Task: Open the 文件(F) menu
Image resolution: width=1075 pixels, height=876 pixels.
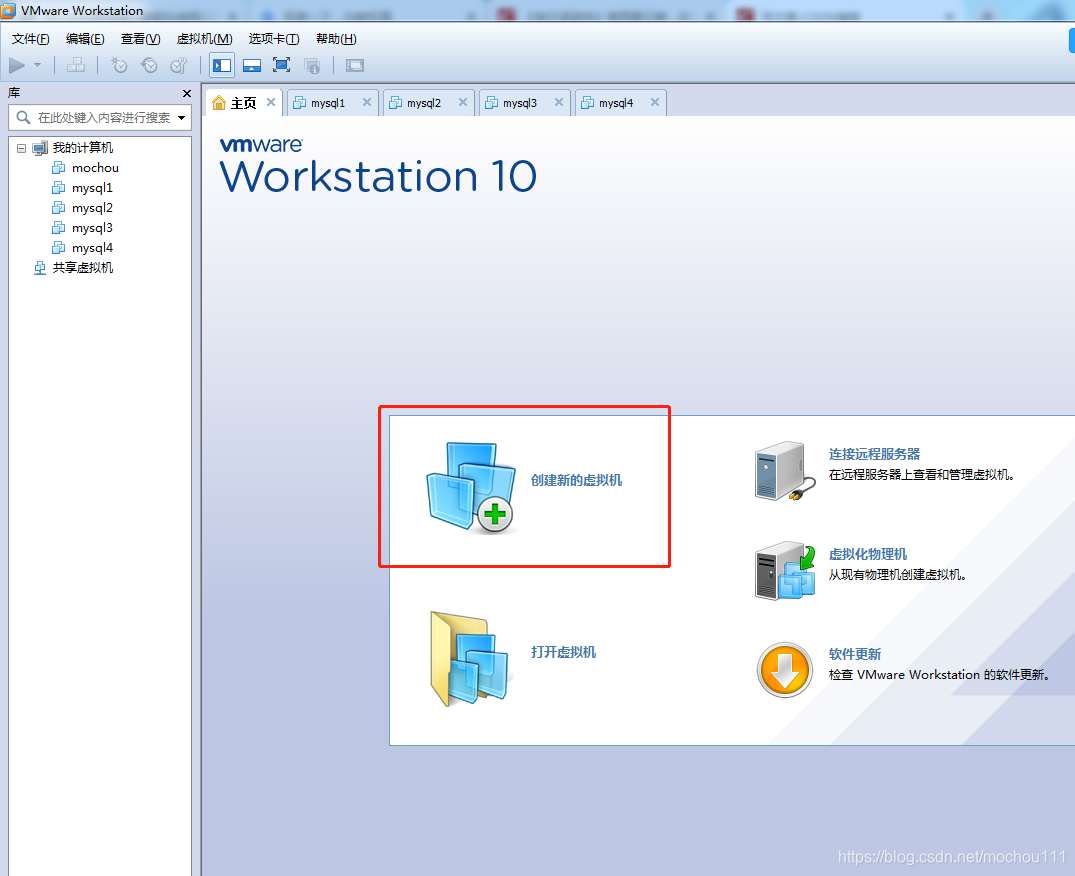Action: [x=31, y=39]
